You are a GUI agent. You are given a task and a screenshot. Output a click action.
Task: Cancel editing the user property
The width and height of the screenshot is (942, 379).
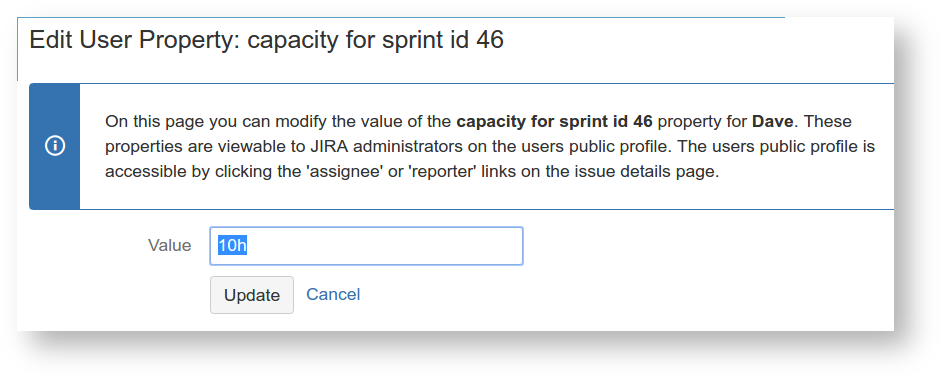[x=333, y=294]
